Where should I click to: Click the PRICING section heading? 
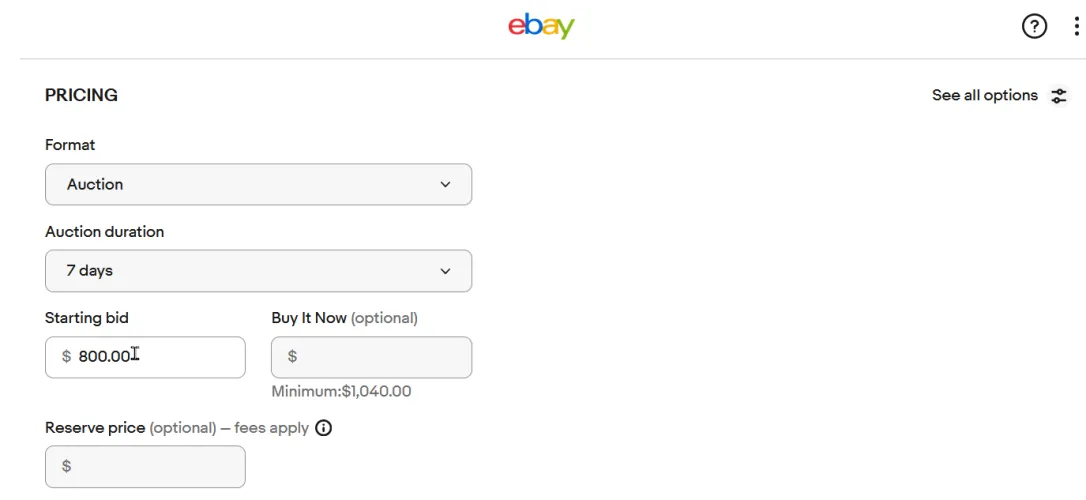[x=81, y=96]
